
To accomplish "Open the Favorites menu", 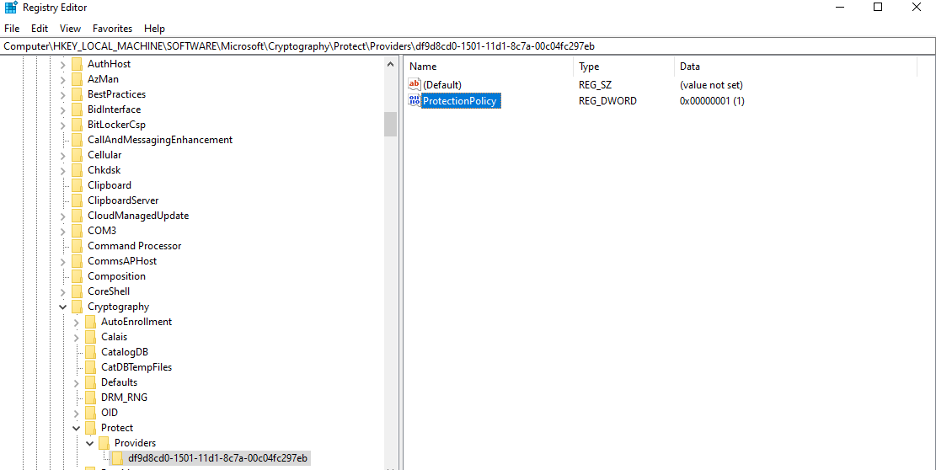I will point(112,29).
